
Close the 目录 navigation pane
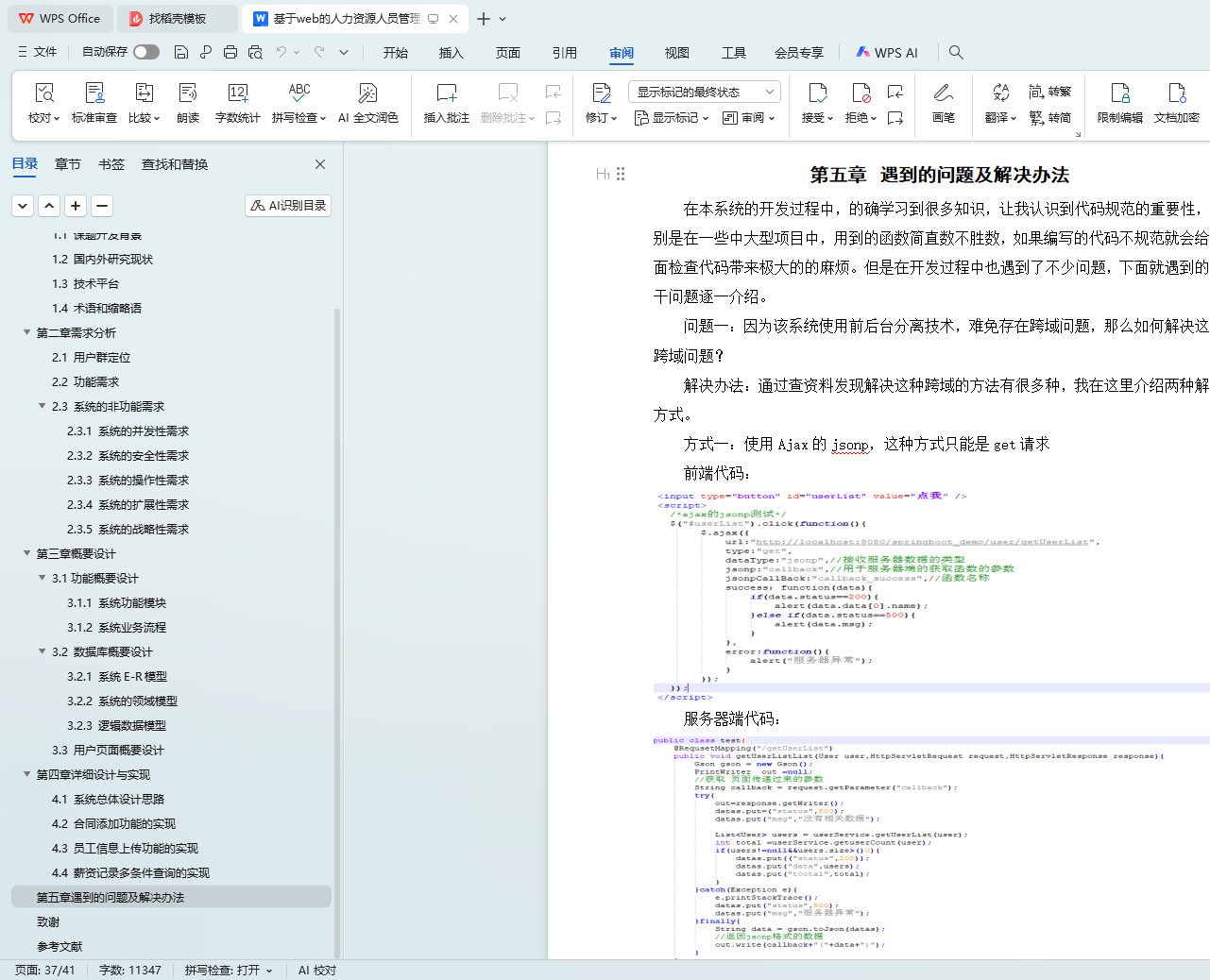tap(320, 164)
